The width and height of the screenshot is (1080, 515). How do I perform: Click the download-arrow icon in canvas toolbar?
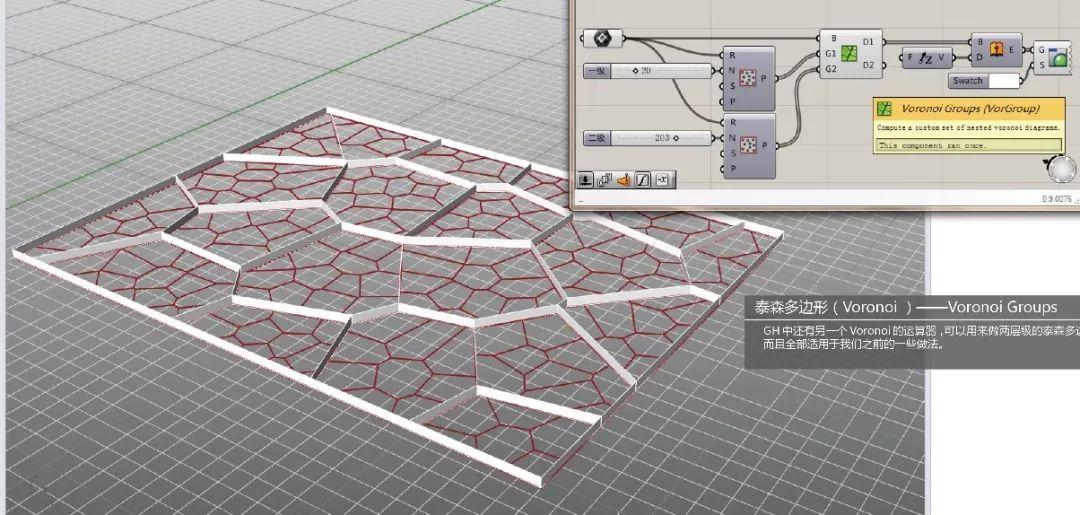[x=584, y=180]
